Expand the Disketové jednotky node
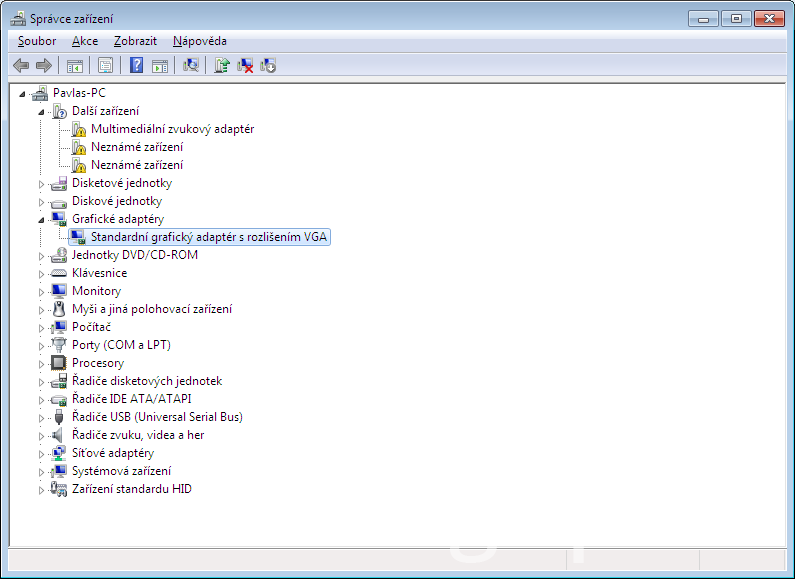 pyautogui.click(x=42, y=184)
